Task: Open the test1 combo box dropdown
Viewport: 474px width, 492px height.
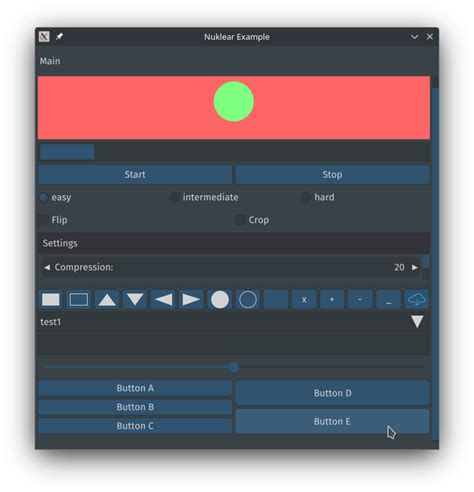Action: point(417,322)
